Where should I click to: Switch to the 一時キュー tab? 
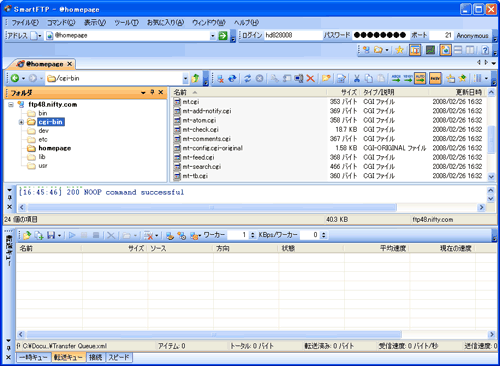[34, 357]
